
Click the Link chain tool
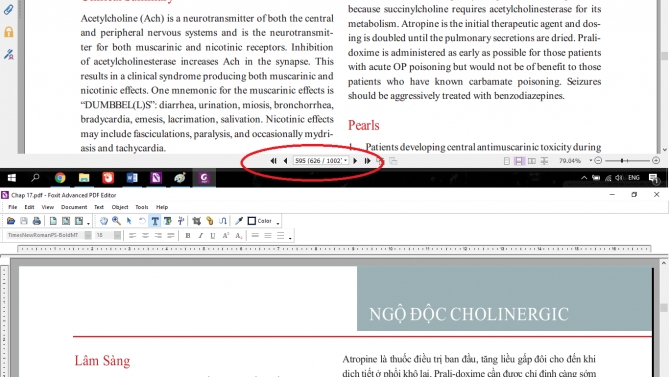pos(209,221)
